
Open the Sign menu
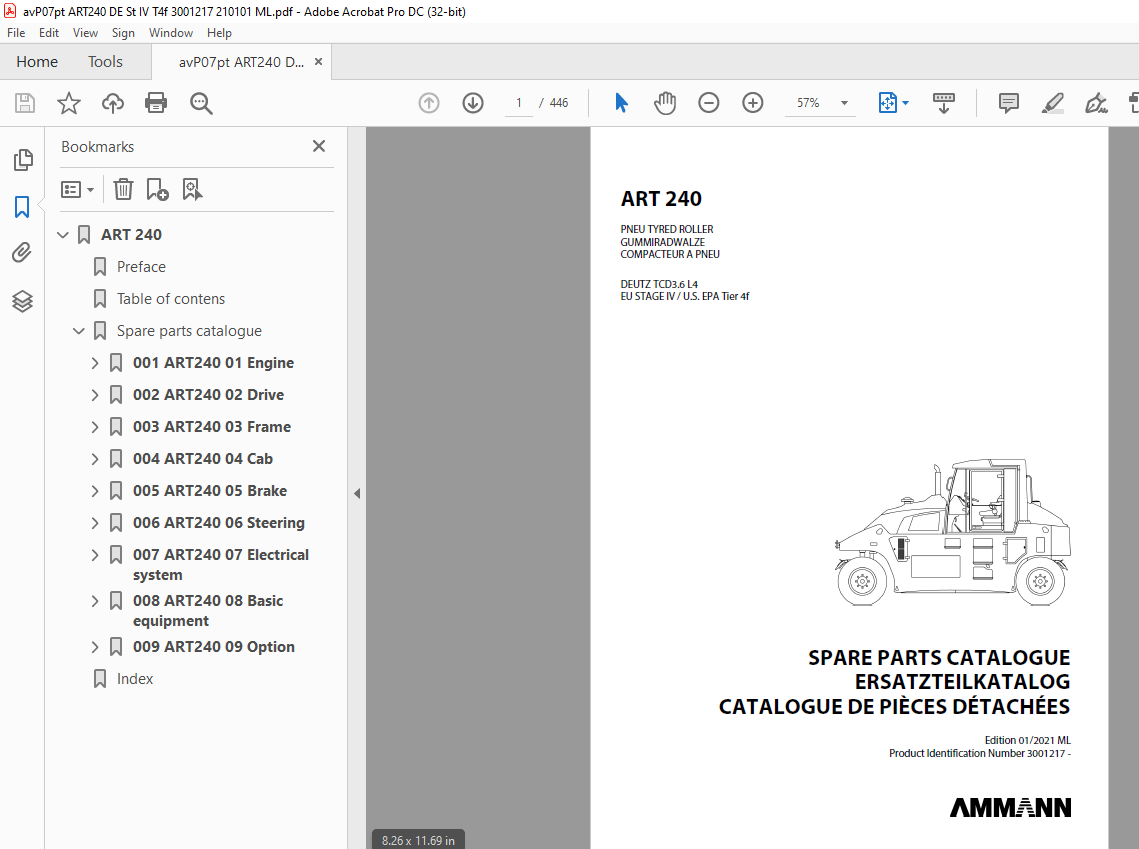coord(123,33)
